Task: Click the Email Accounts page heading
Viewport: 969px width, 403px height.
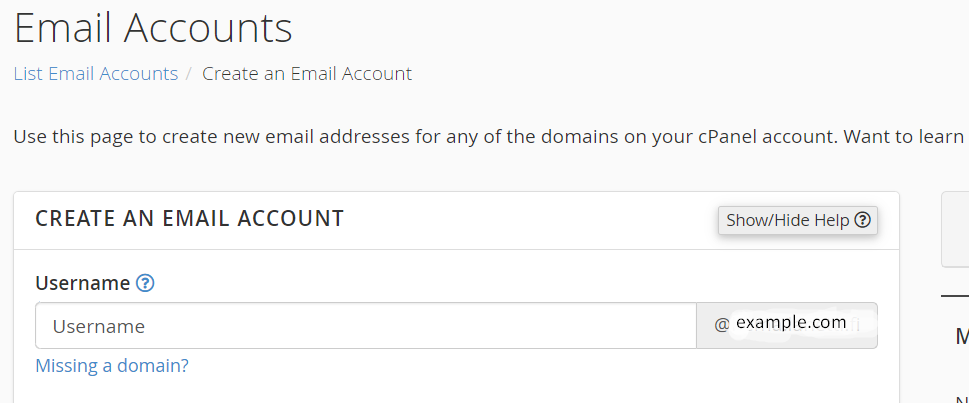Action: 153,28
